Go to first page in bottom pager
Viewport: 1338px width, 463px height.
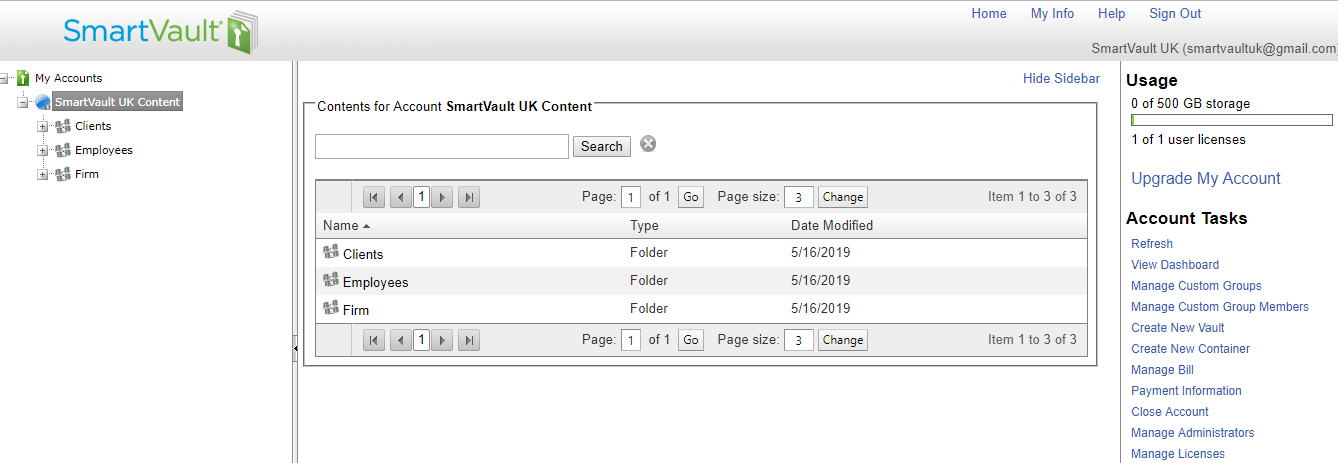(x=373, y=340)
